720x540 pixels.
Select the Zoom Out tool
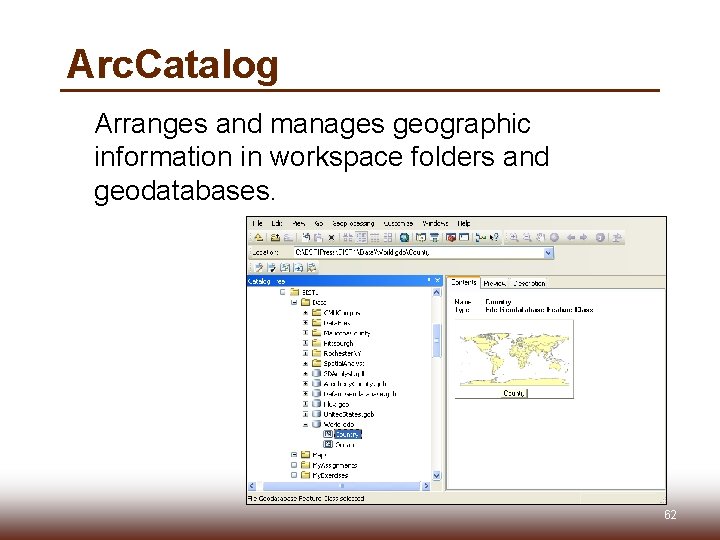click(x=527, y=237)
